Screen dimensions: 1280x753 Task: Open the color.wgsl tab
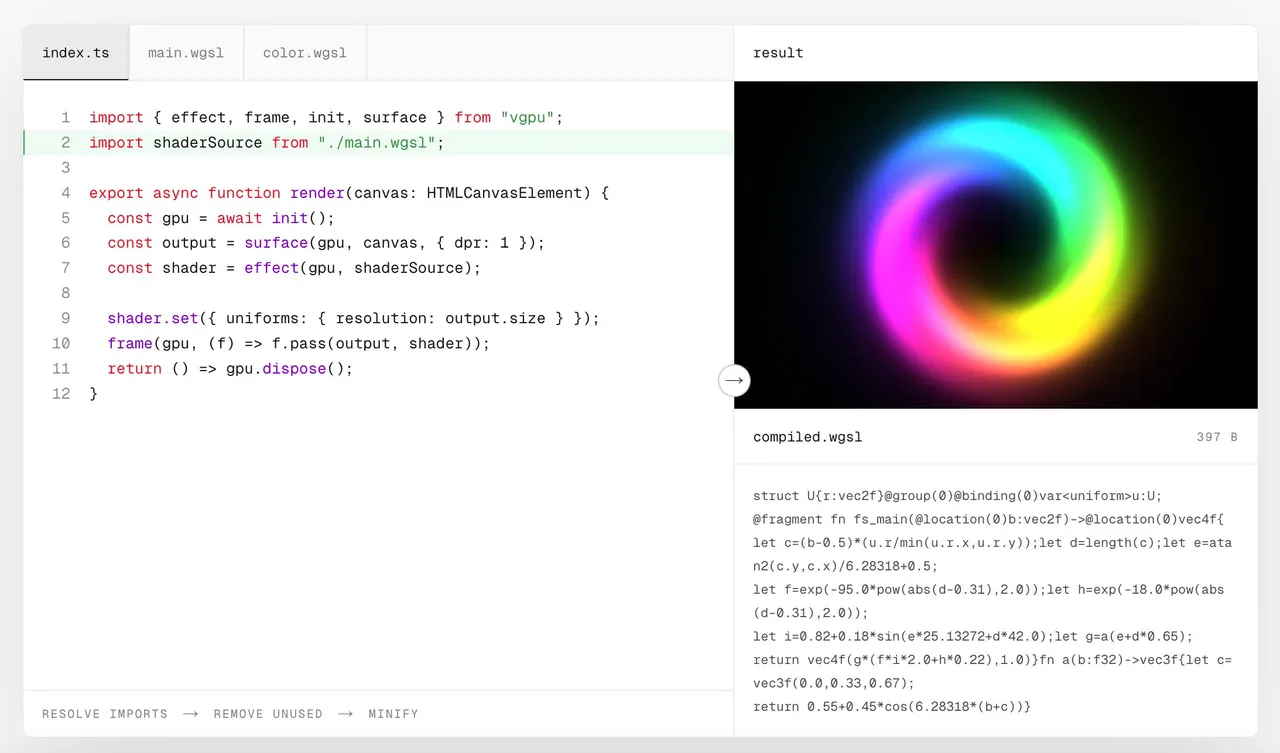click(305, 53)
